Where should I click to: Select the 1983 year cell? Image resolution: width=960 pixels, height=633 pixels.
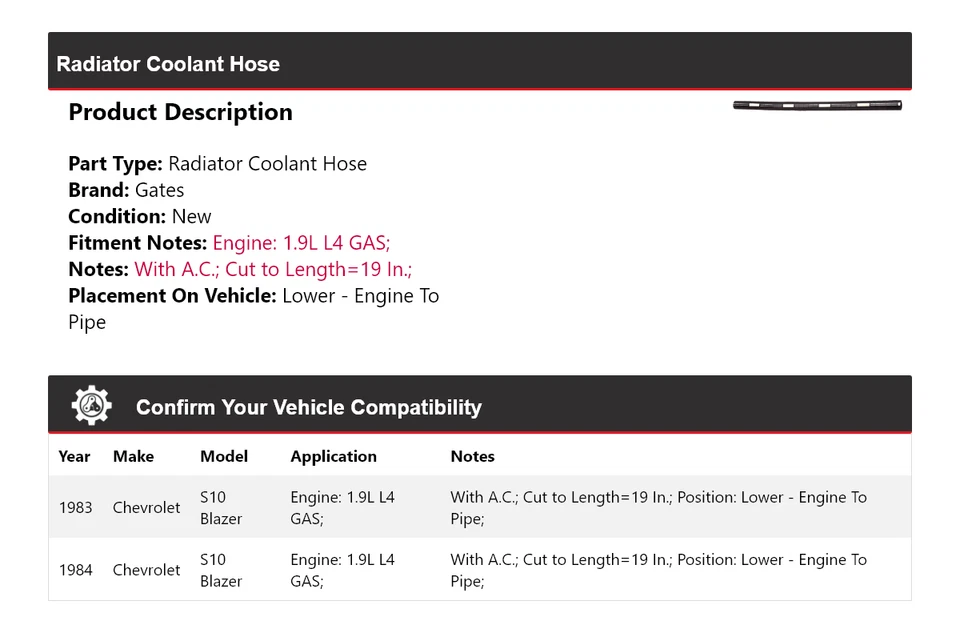(76, 508)
